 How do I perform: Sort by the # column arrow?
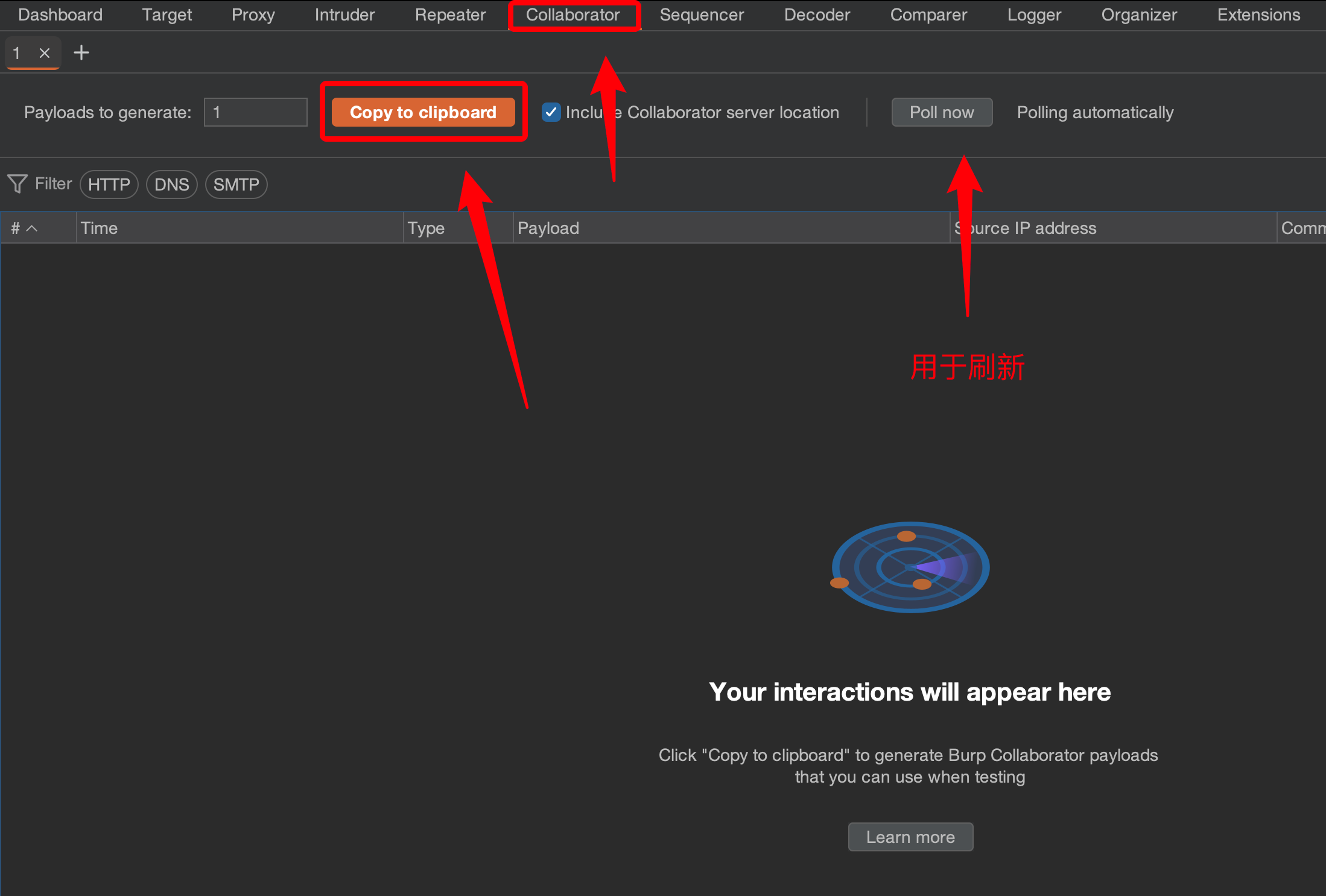click(x=32, y=229)
